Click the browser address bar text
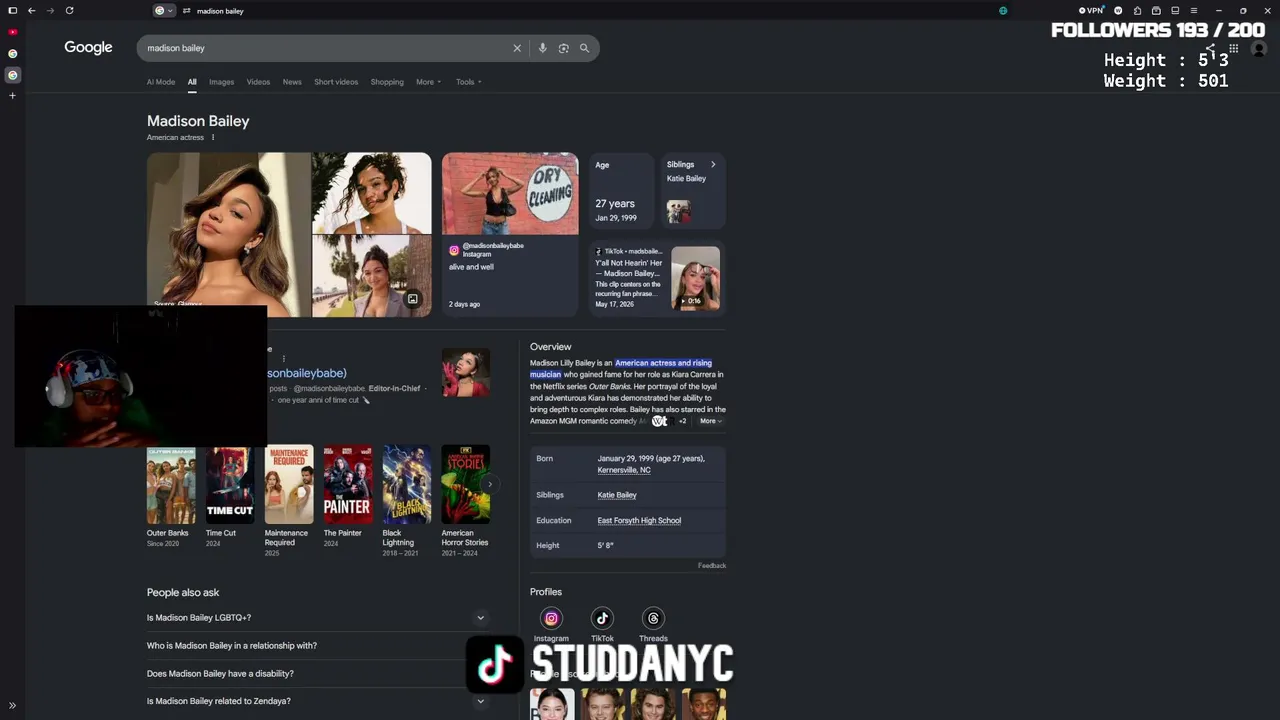The image size is (1280, 720). 220,11
